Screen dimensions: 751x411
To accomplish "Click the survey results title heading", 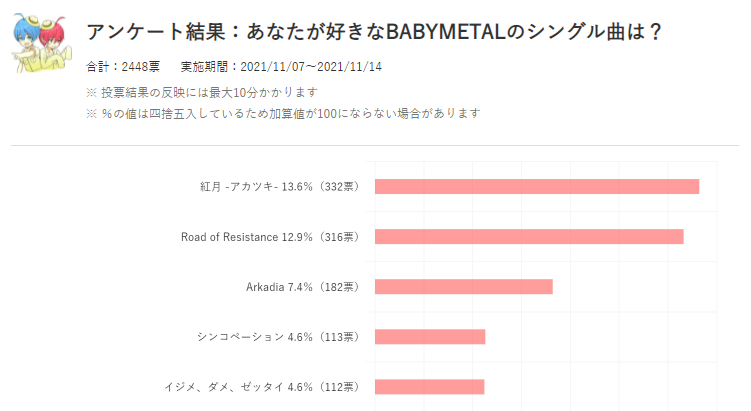I will point(375,31).
